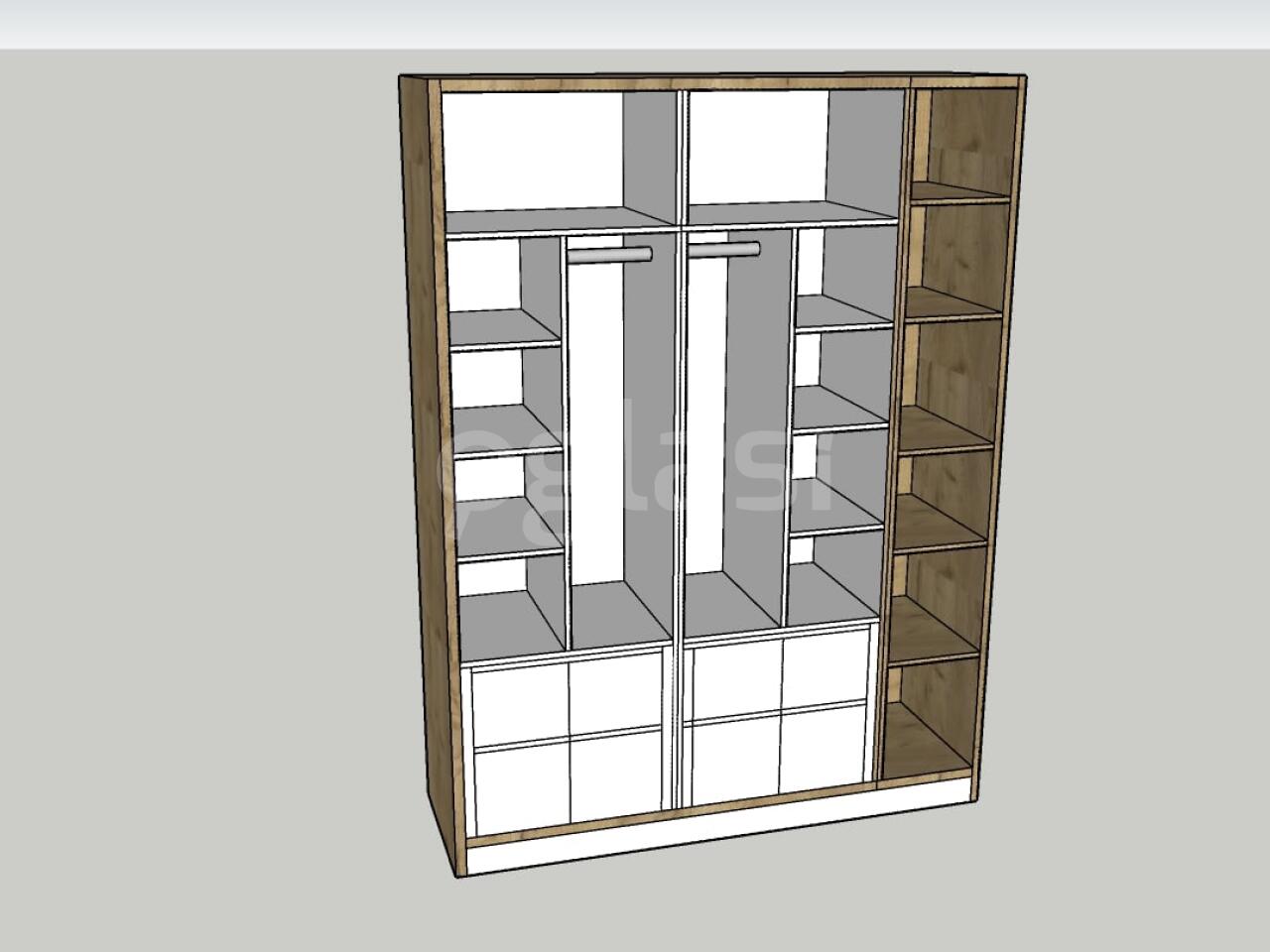1270x952 pixels.
Task: Click the light title bar strip at top
Action: pos(635,24)
